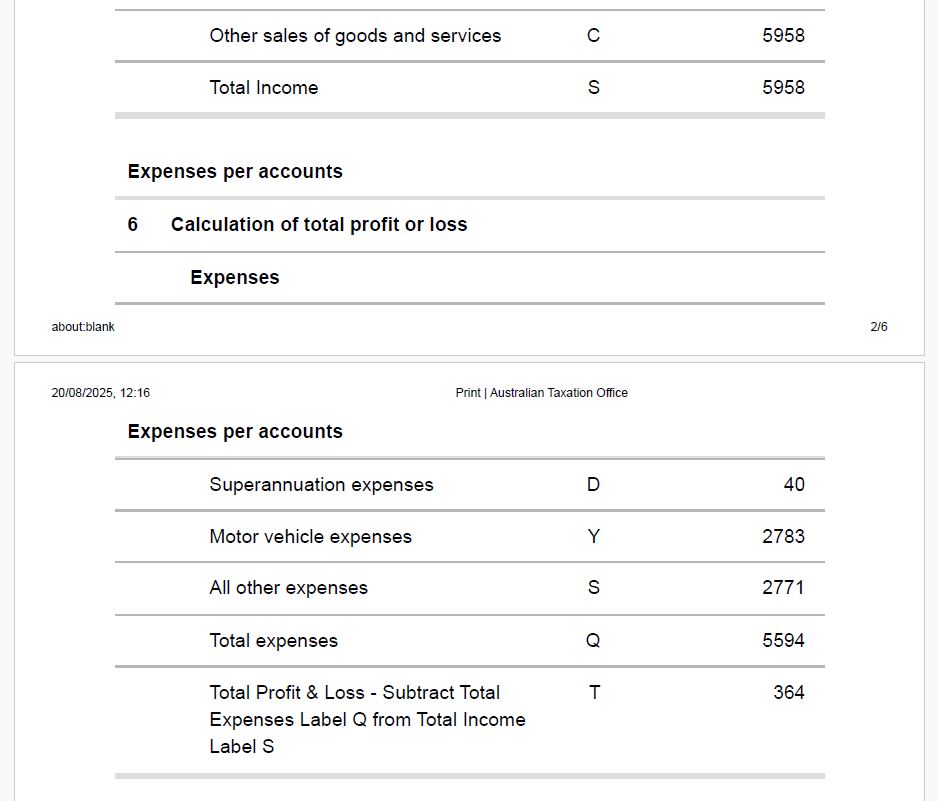The height and width of the screenshot is (801, 938).
Task: Click label letter Q beside Total expenses
Action: 593,641
